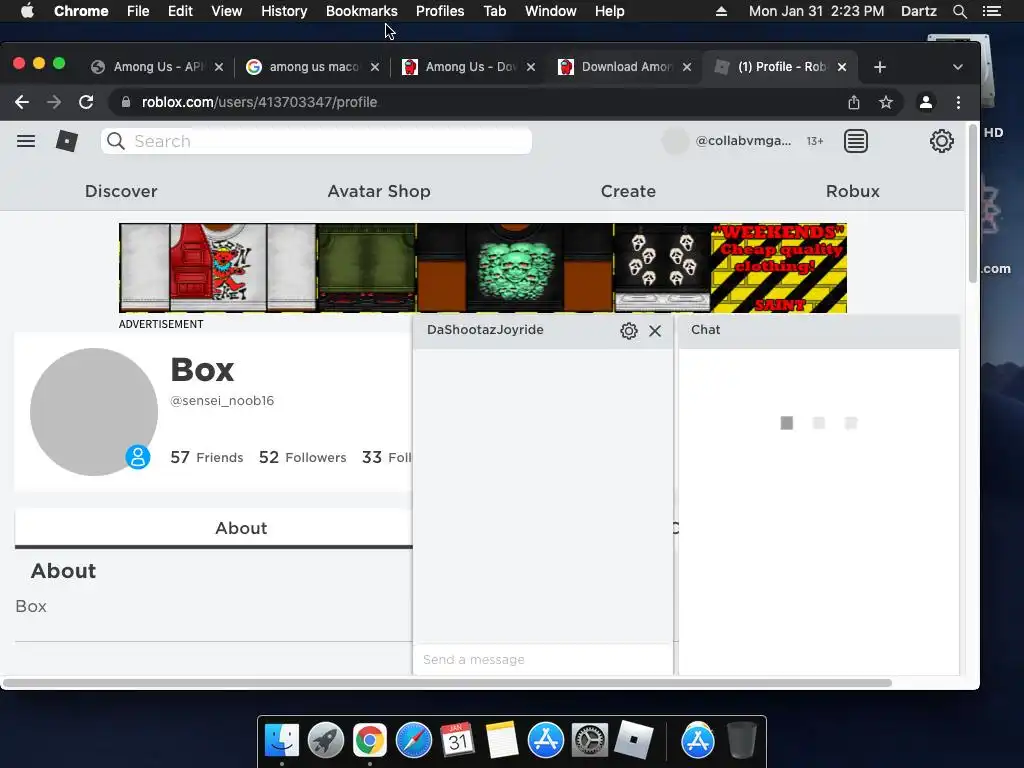
Task: Open Avatar Shop link
Action: pos(379,191)
